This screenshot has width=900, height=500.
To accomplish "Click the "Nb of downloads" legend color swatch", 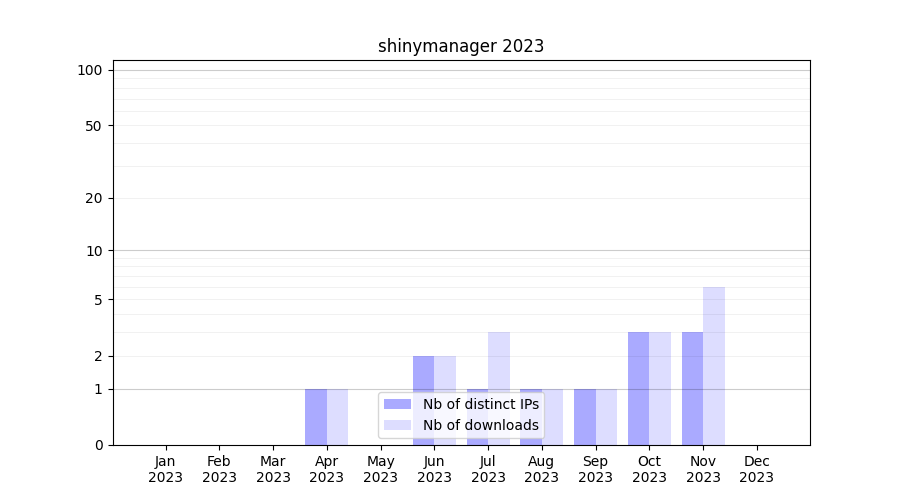I will tap(397, 425).
